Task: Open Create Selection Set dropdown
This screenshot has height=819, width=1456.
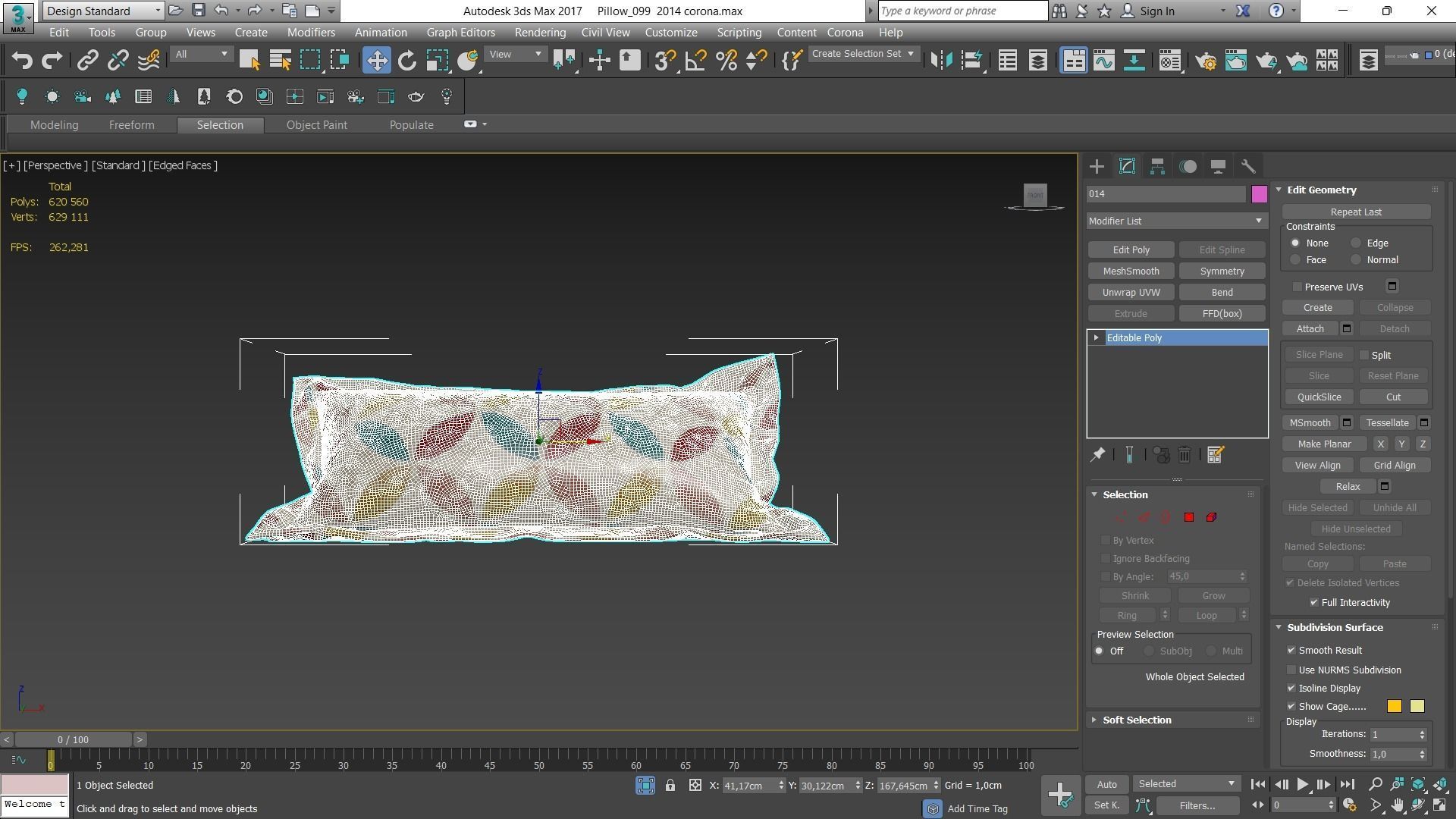Action: pos(863,54)
